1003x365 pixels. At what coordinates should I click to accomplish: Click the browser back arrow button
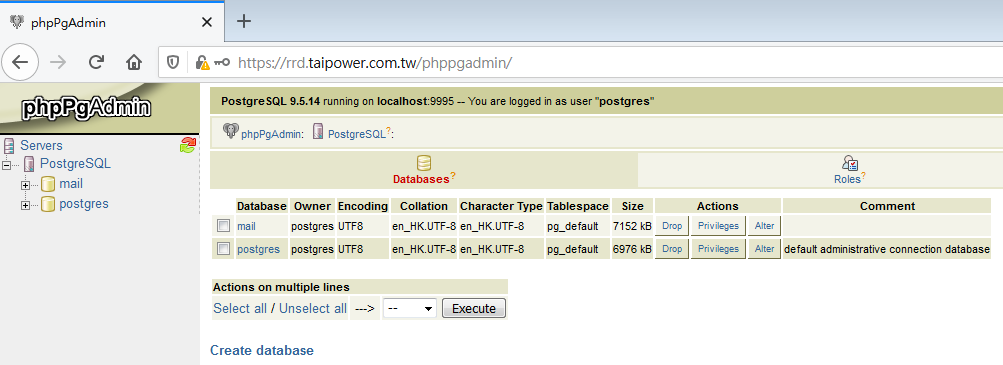pos(20,61)
